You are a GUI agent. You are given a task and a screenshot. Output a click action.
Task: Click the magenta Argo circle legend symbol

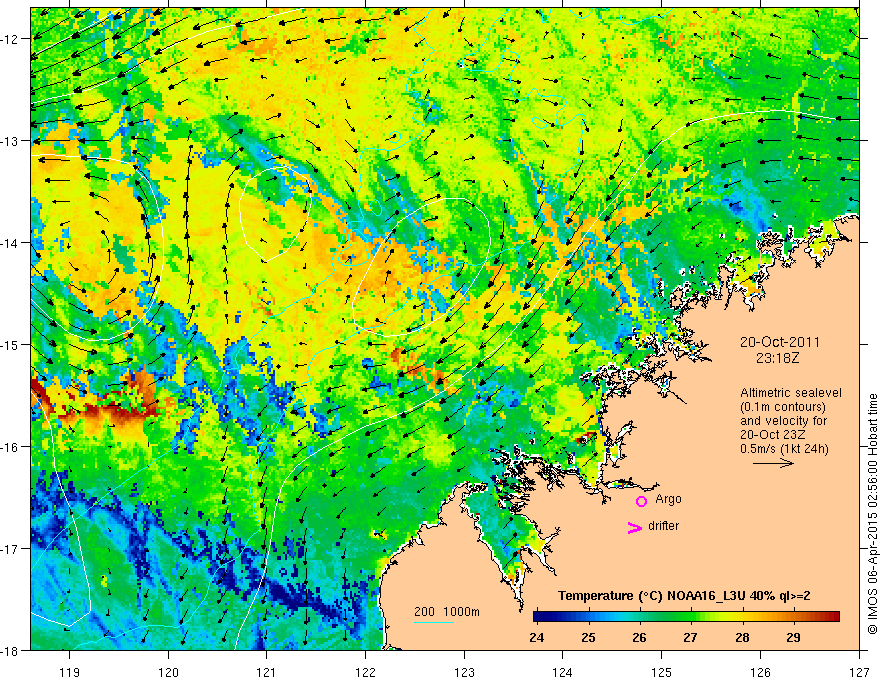click(x=641, y=501)
